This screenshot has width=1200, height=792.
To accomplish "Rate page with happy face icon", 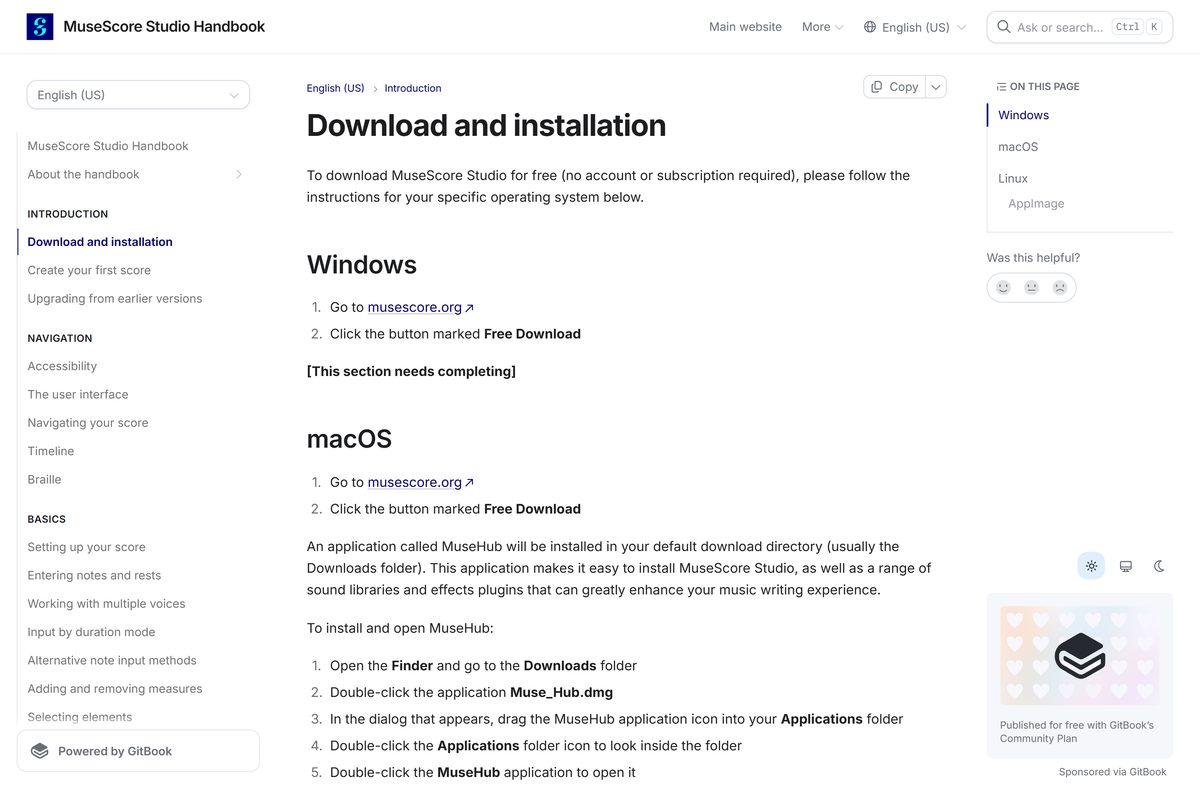I will tap(1003, 287).
